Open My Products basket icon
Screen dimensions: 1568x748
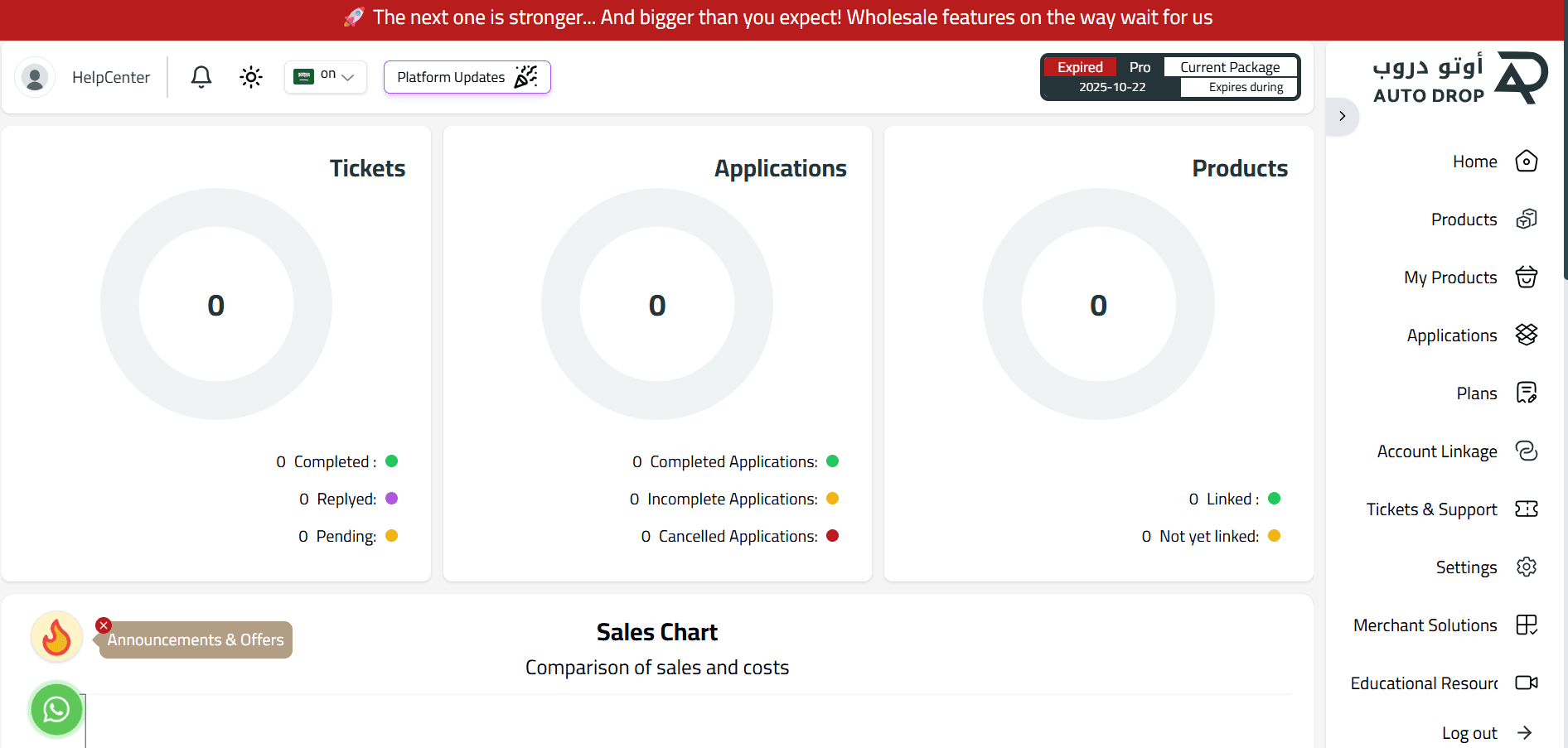[1526, 277]
